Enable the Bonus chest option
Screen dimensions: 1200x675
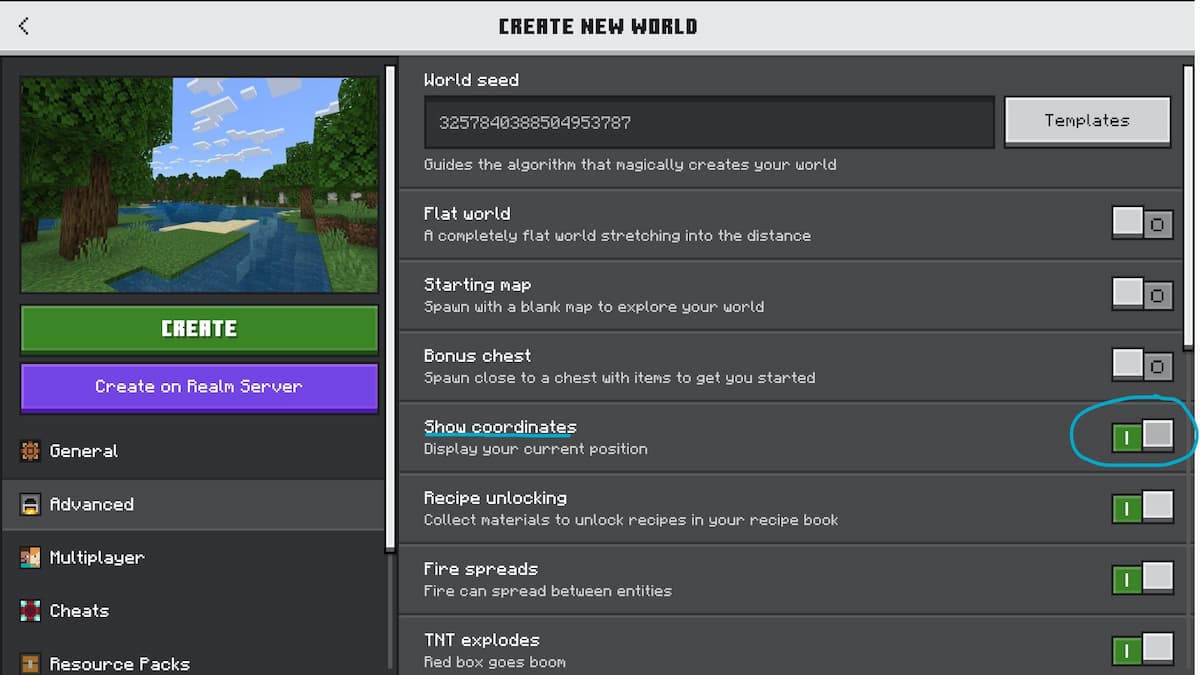1142,365
